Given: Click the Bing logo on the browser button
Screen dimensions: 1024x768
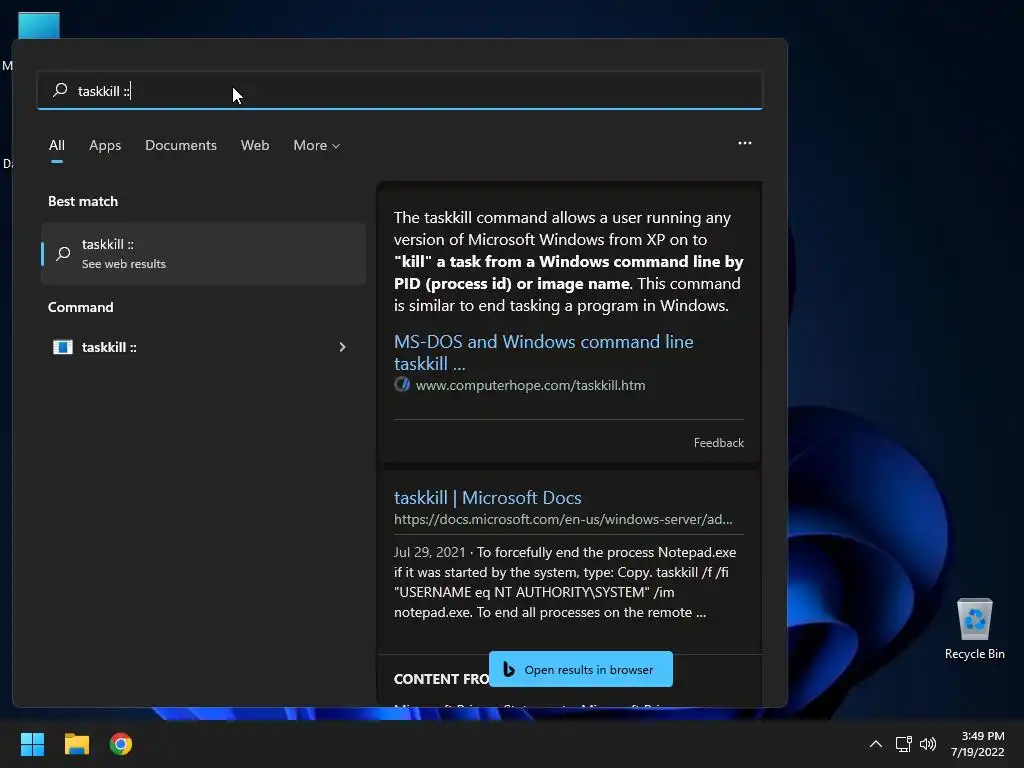Looking at the screenshot, I should pyautogui.click(x=509, y=669).
